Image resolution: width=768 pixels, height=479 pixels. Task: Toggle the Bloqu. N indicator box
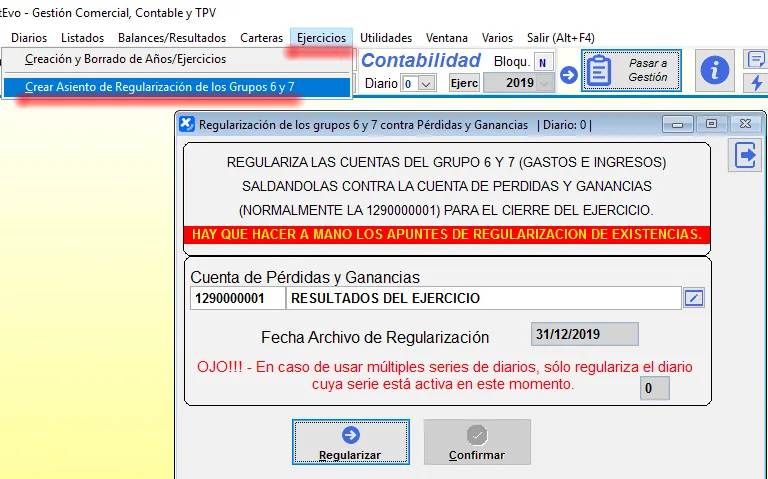(543, 62)
